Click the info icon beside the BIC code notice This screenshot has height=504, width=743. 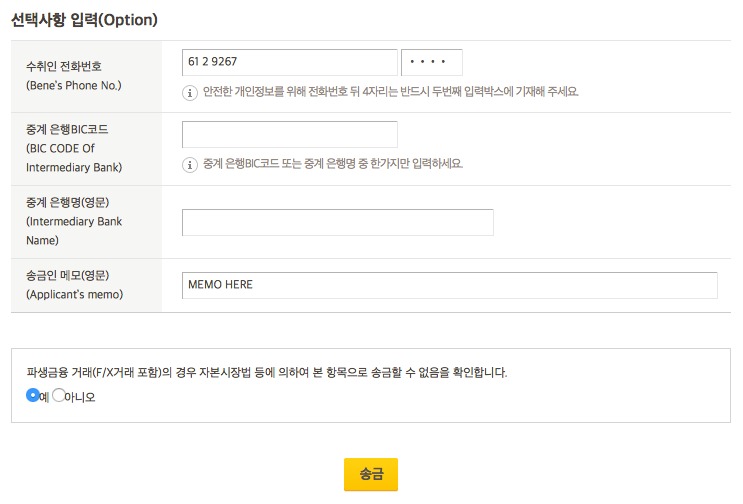(x=189, y=164)
